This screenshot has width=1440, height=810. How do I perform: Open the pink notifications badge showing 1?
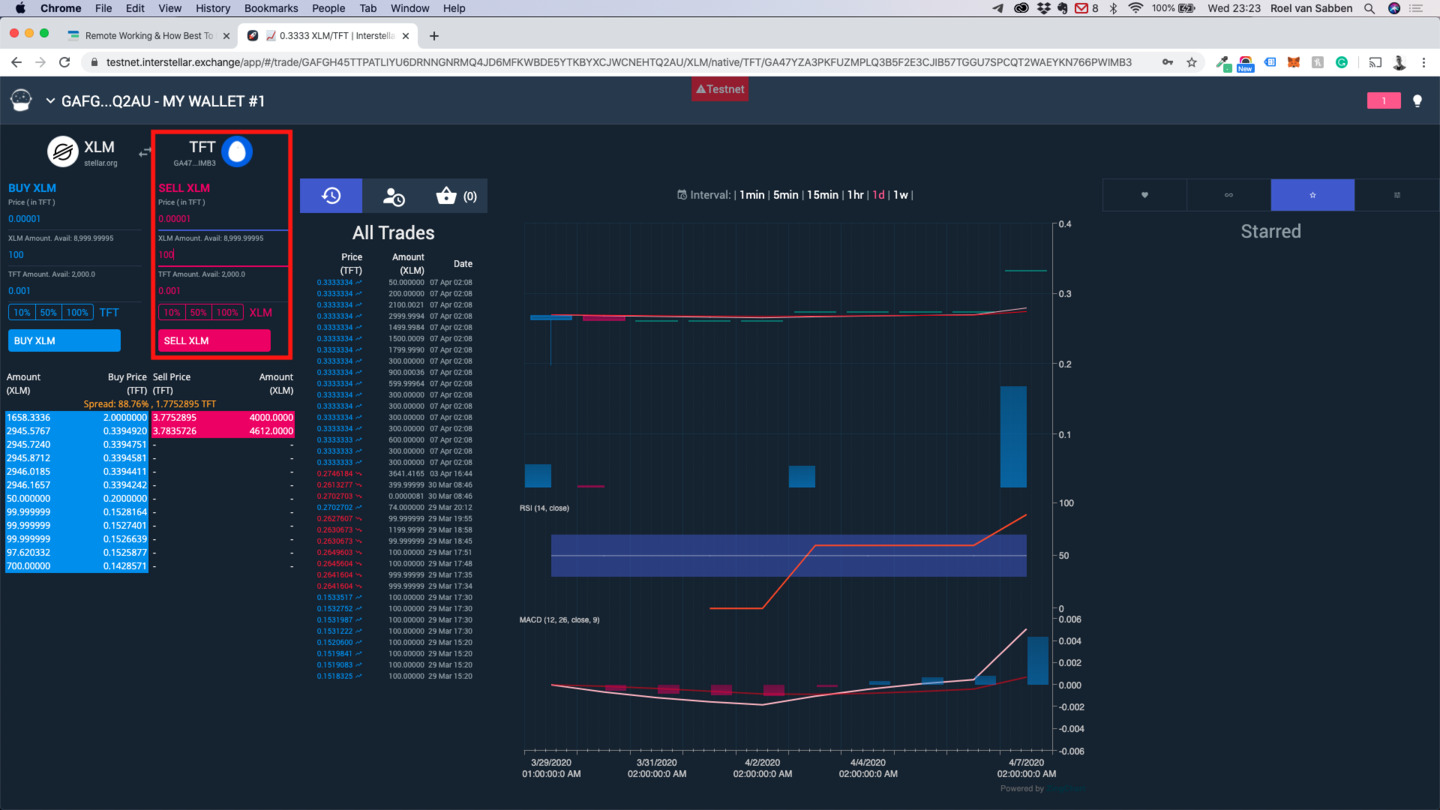tap(1383, 101)
